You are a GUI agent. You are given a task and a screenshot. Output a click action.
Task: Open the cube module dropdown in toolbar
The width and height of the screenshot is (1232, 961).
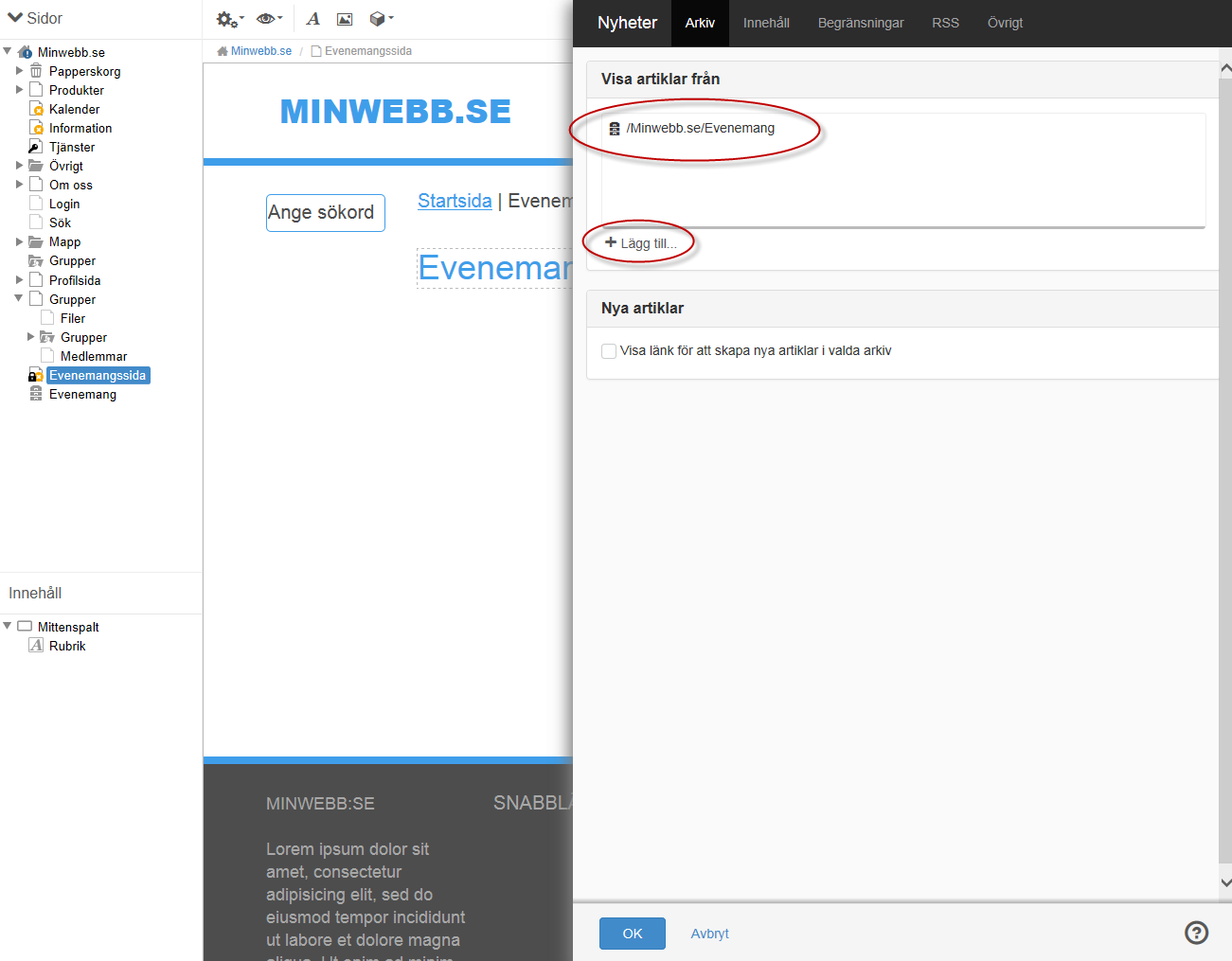381,19
